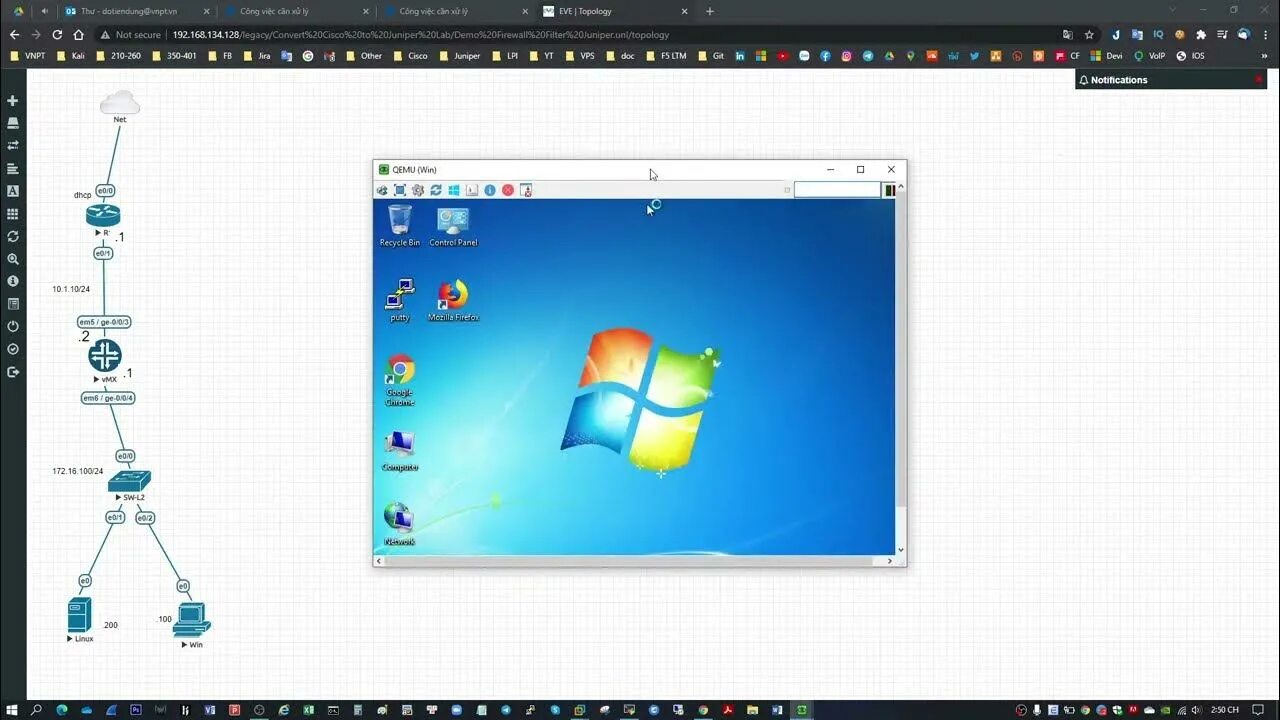Image resolution: width=1280 pixels, height=720 pixels.
Task: Click the logout icon in EVE sidebar
Action: coord(13,372)
